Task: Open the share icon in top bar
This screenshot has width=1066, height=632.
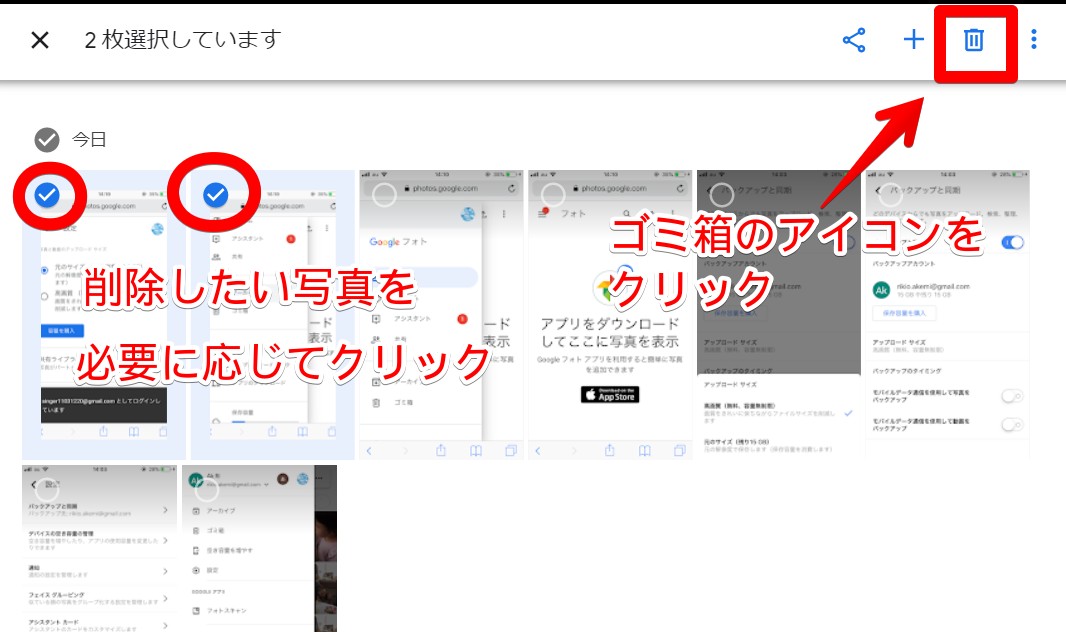Action: click(x=854, y=40)
